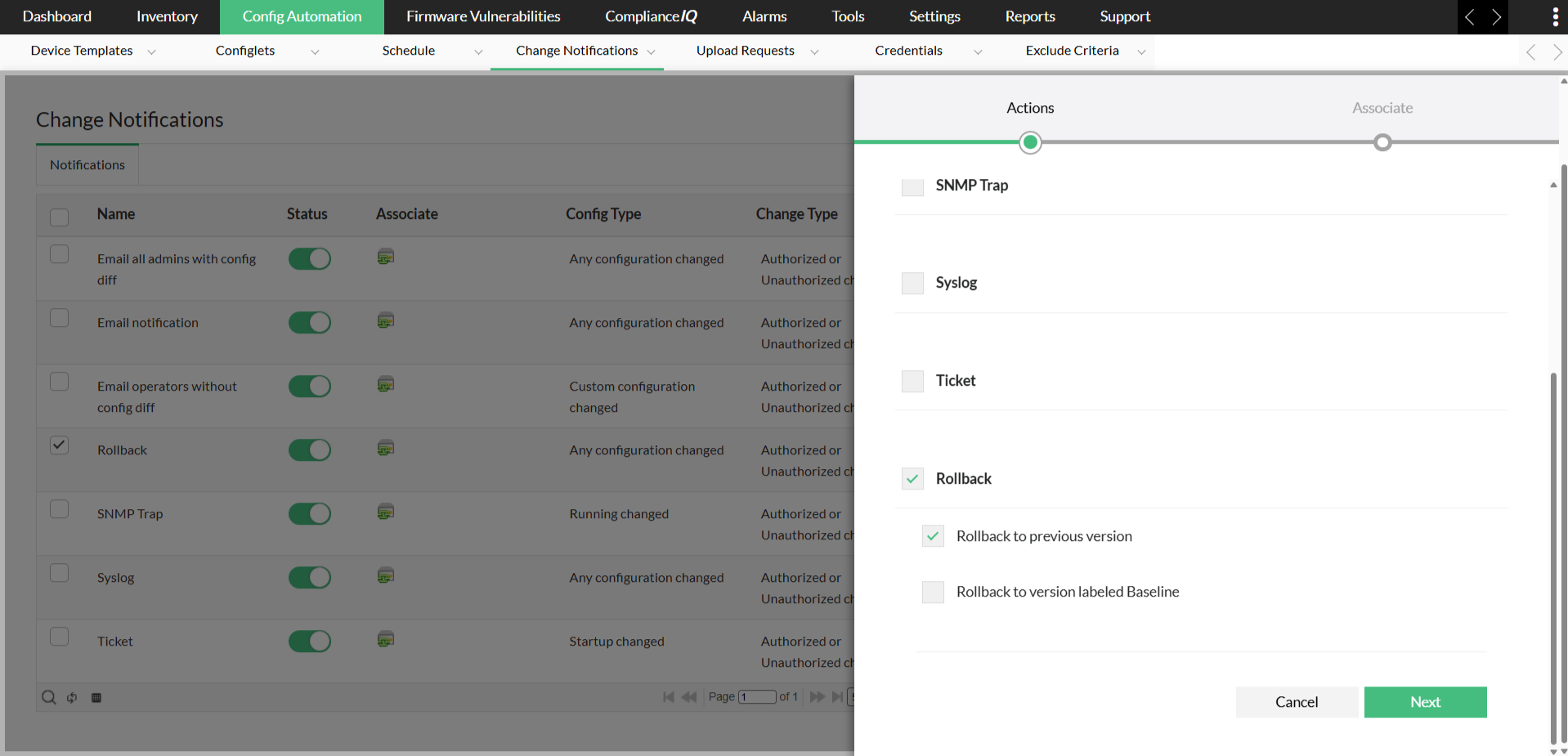Click the associate device icon for Rollback row
This screenshot has width=1568, height=756.
tap(386, 448)
